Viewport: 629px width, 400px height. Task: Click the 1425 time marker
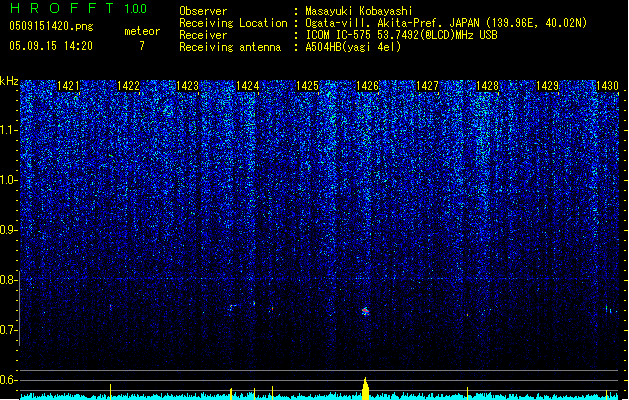click(307, 86)
